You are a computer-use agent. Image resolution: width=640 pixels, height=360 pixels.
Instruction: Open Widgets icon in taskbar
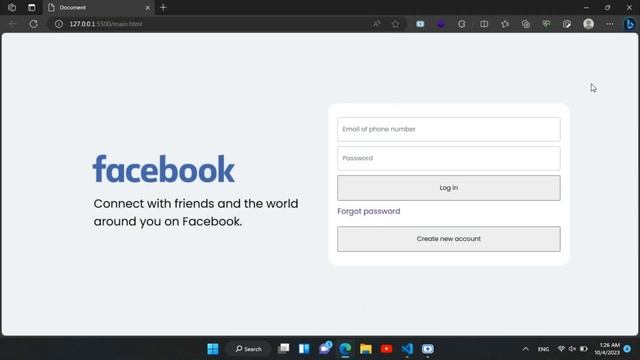[x=304, y=349]
